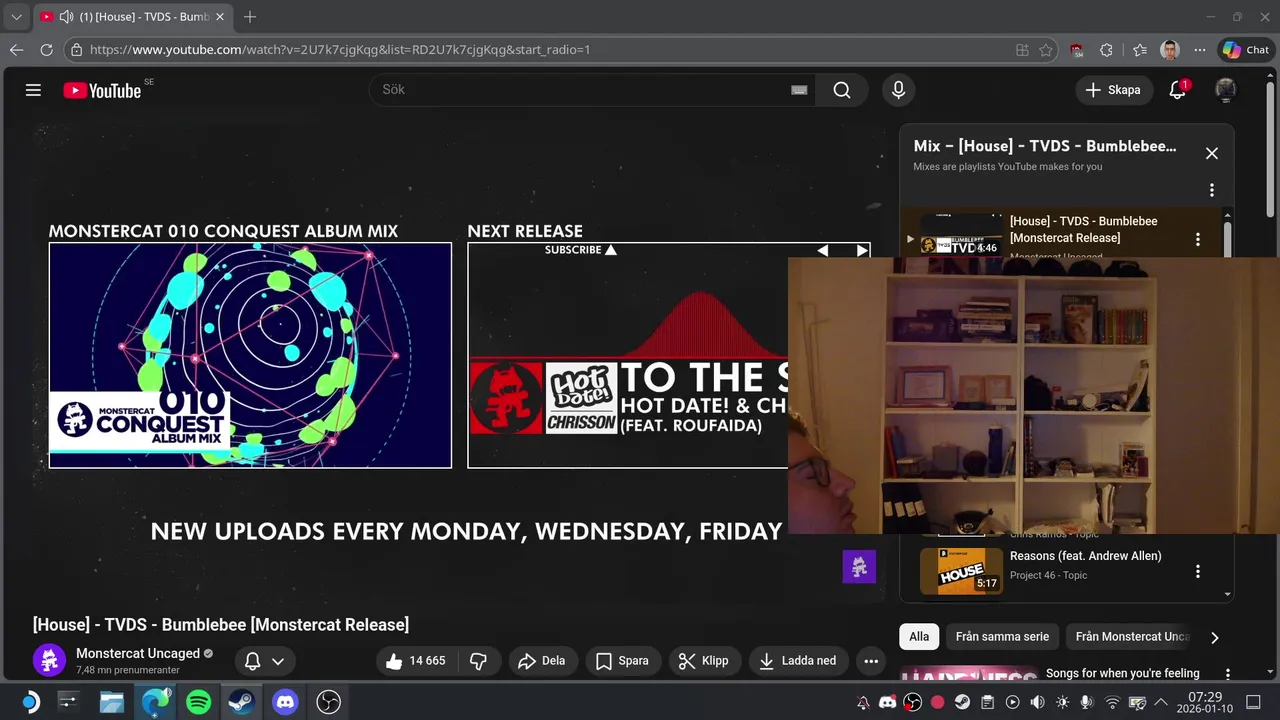Create a clip with Klipp

pos(705,661)
